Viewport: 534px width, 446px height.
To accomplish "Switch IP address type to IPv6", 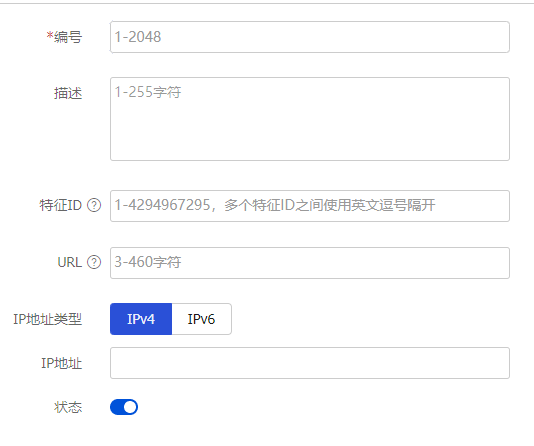I will [202, 319].
